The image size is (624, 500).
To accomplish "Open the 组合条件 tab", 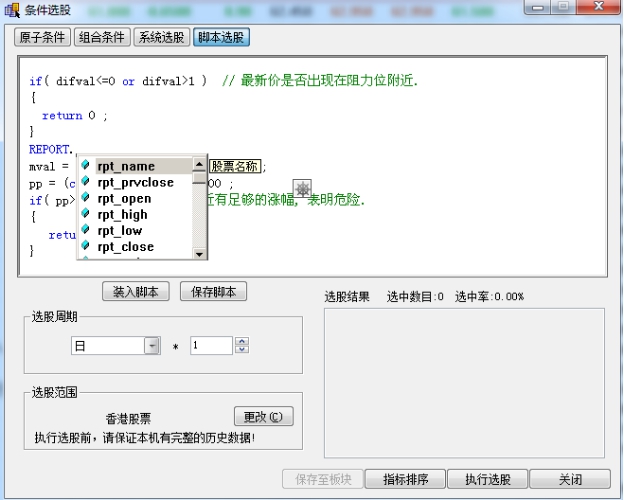I will (101, 37).
